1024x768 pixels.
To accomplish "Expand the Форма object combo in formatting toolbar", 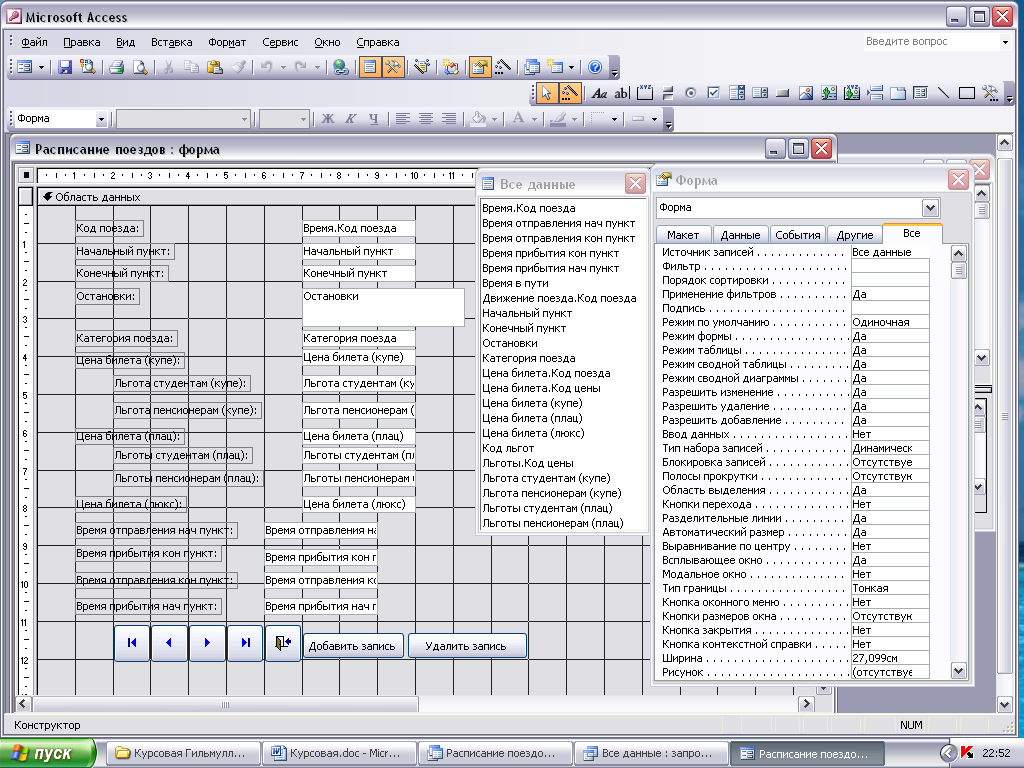I will (101, 119).
